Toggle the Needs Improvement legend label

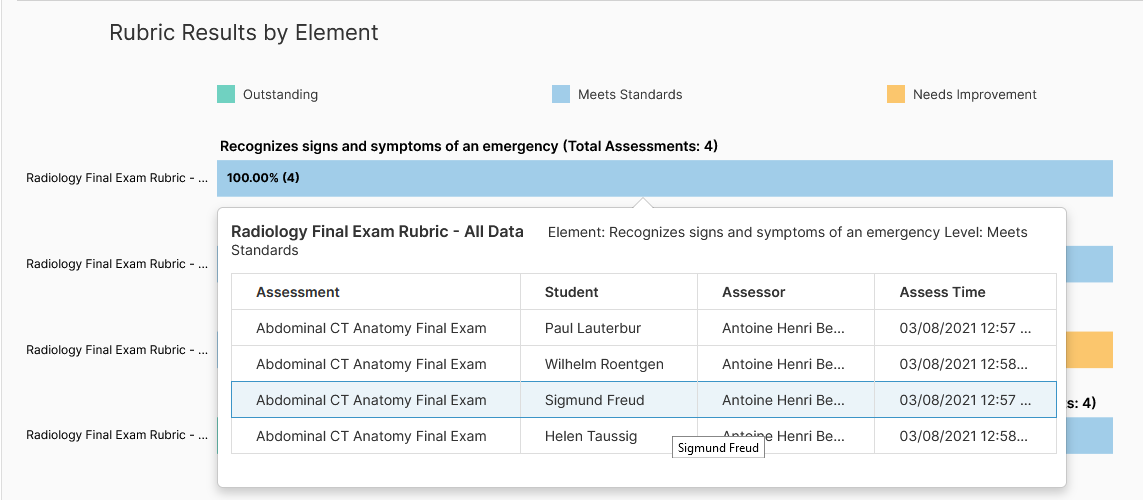point(974,95)
